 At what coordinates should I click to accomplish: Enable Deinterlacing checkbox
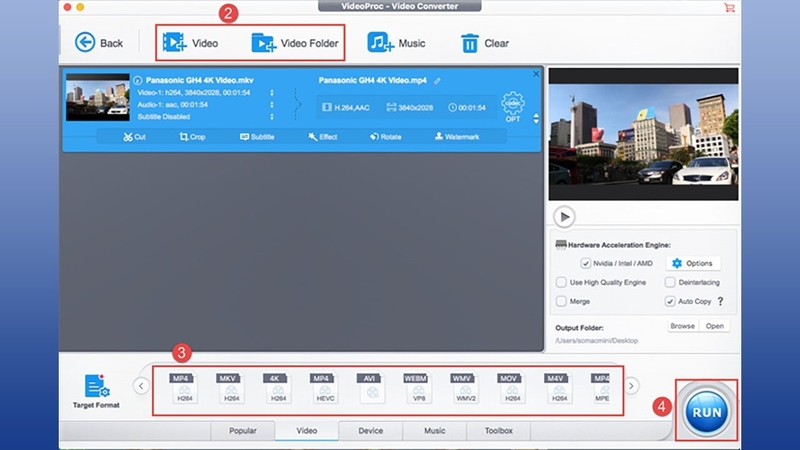pyautogui.click(x=670, y=282)
